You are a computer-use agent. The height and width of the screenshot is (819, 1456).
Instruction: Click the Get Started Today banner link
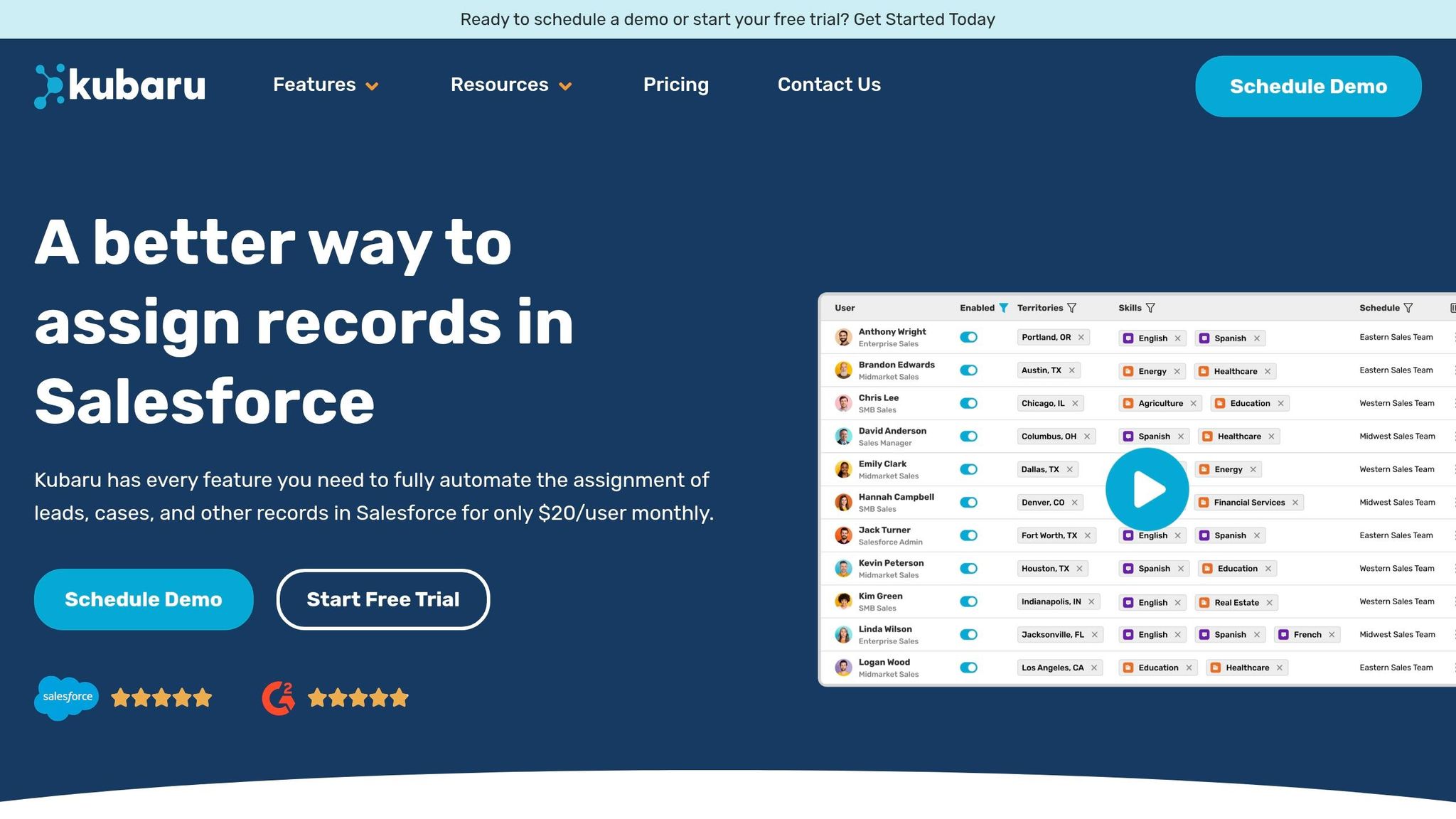tap(924, 19)
